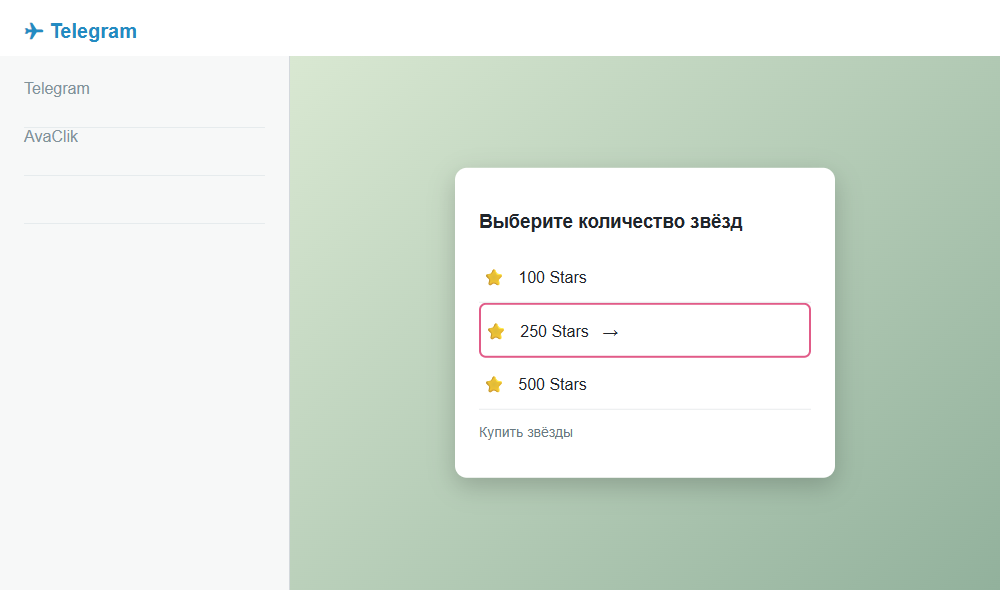1000x590 pixels.
Task: Click the Купить звёзды link
Action: (526, 432)
